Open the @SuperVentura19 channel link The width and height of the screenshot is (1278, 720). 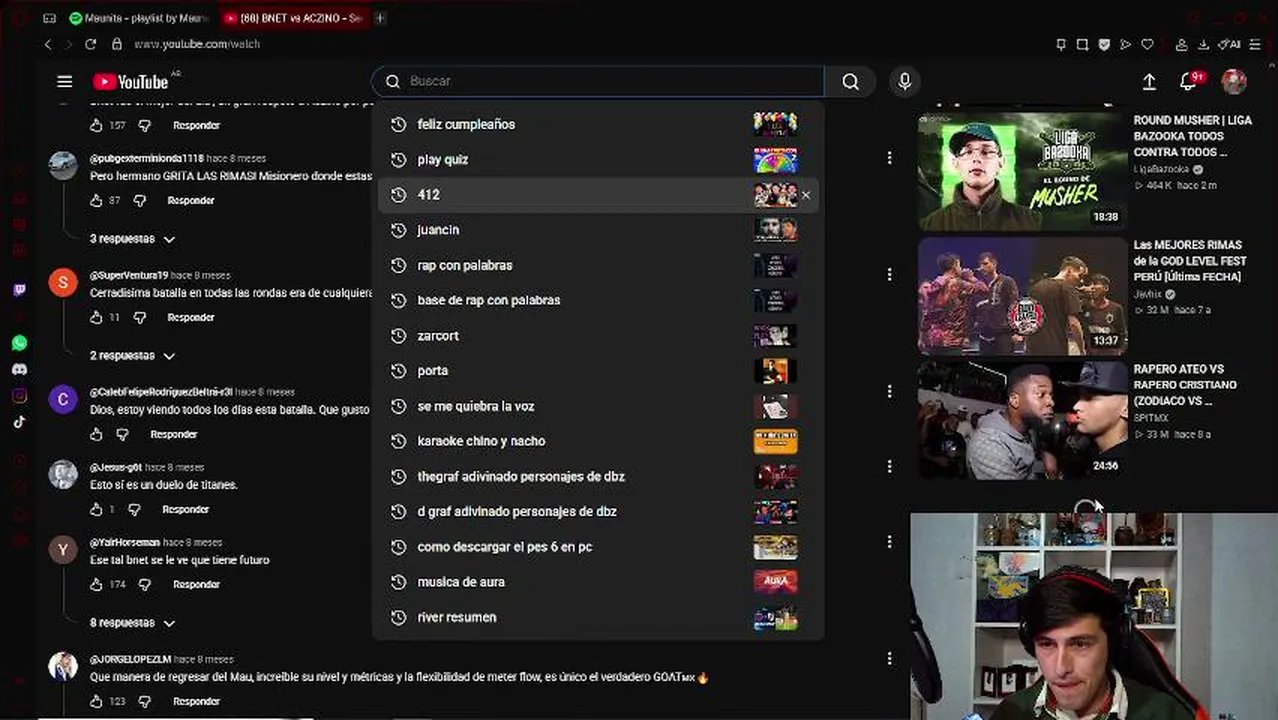coord(129,275)
